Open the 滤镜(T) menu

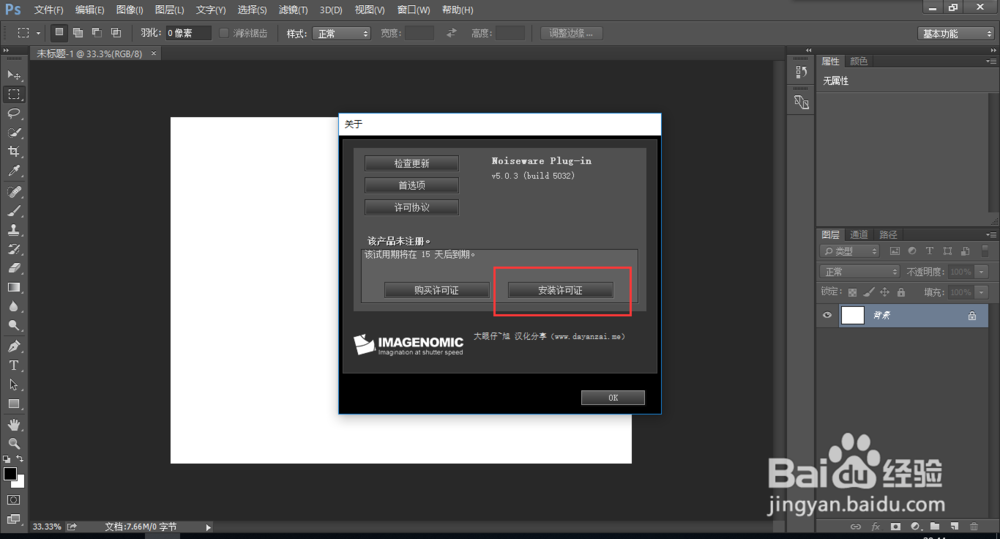[293, 10]
